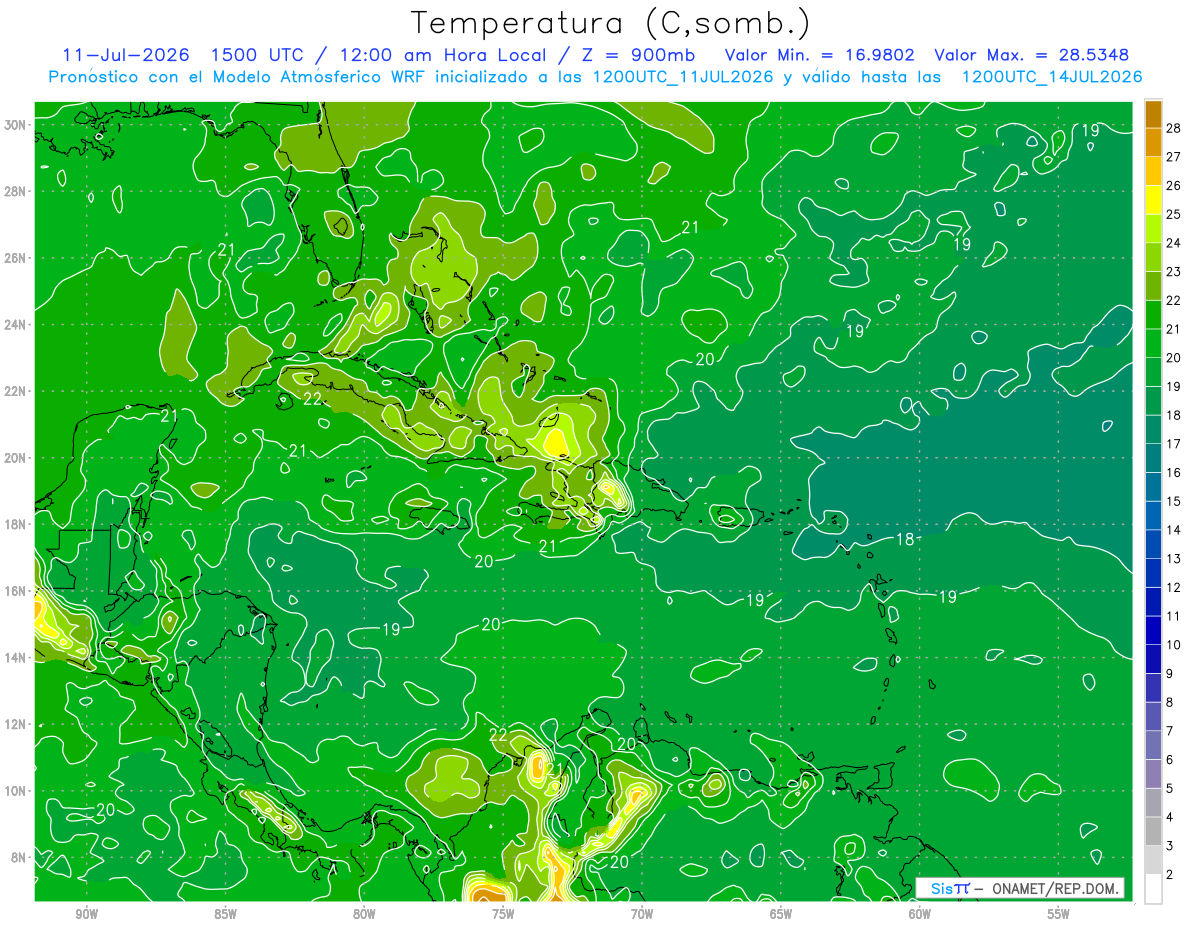Image resolution: width=1200 pixels, height=927 pixels.
Task: Click the dark blue swatch between 10 and 11
Action: point(1153,630)
